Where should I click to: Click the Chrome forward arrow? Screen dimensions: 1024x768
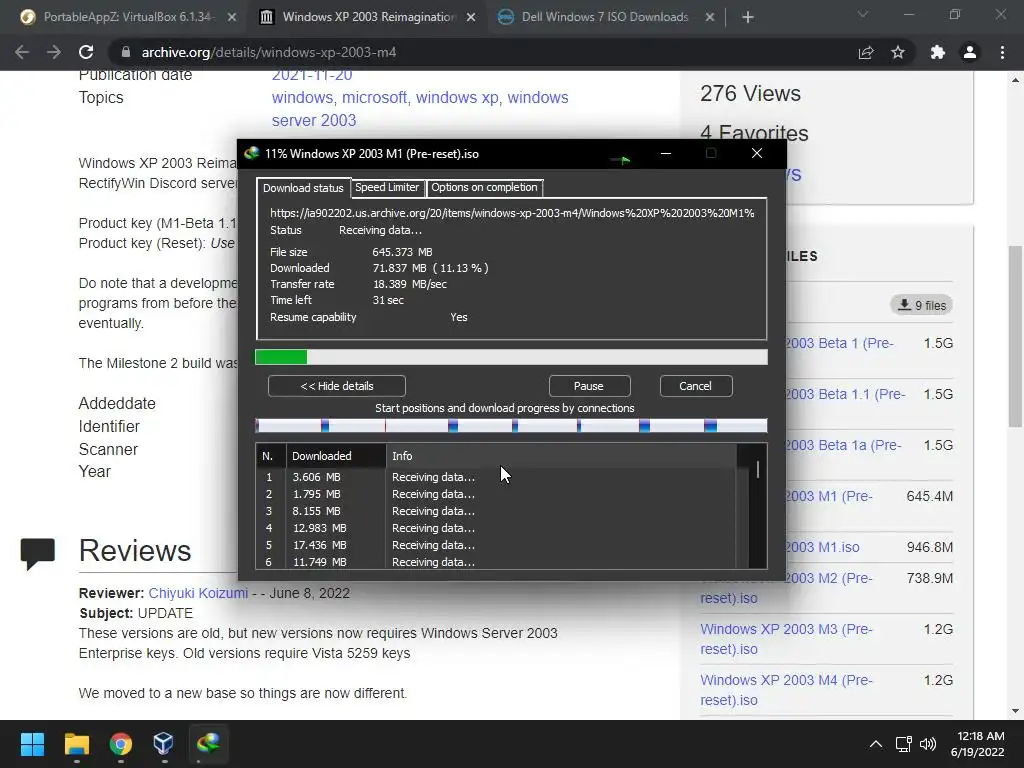(x=54, y=52)
